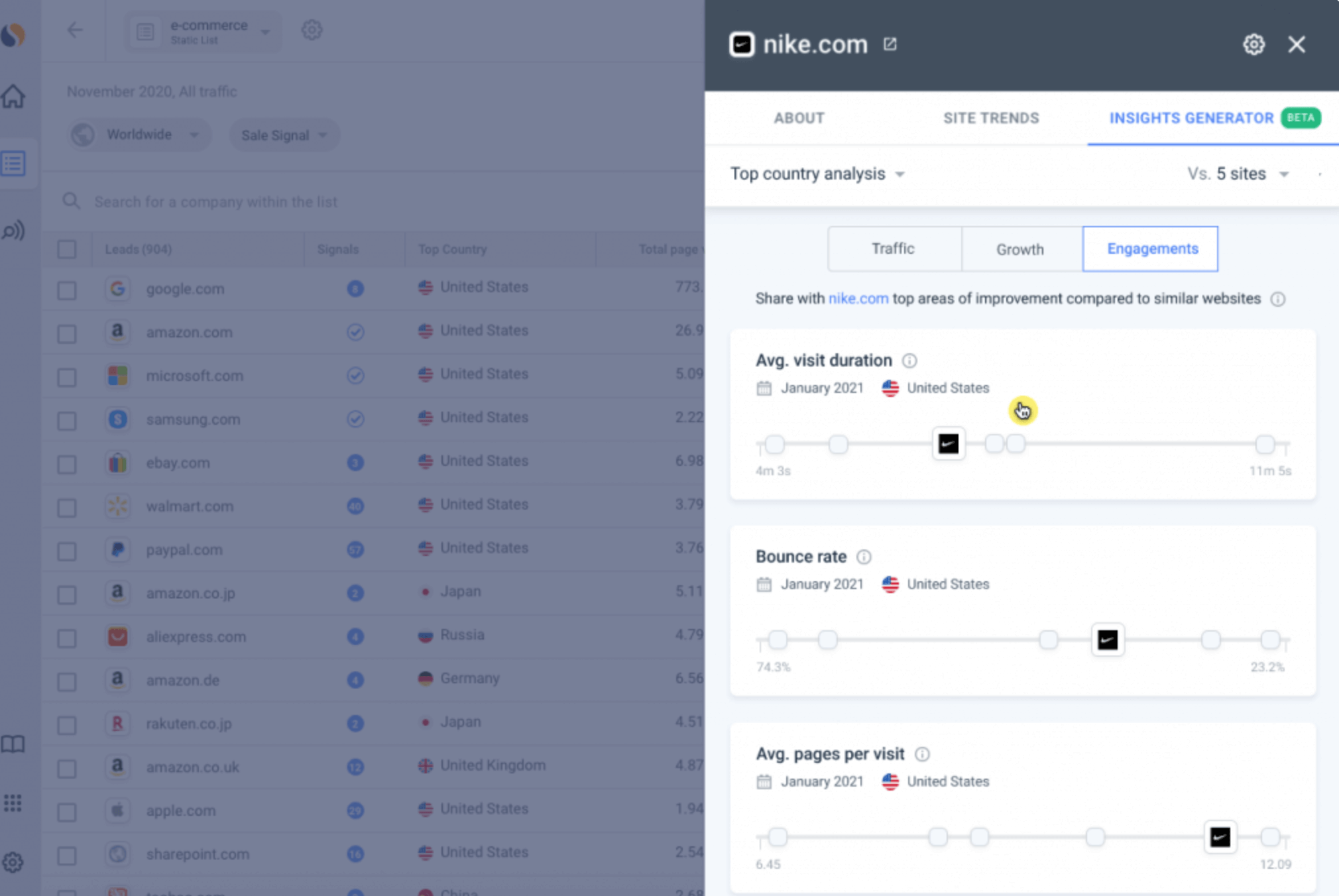This screenshot has width=1339, height=896.
Task: Switch to the Growth tab
Action: 1018,248
